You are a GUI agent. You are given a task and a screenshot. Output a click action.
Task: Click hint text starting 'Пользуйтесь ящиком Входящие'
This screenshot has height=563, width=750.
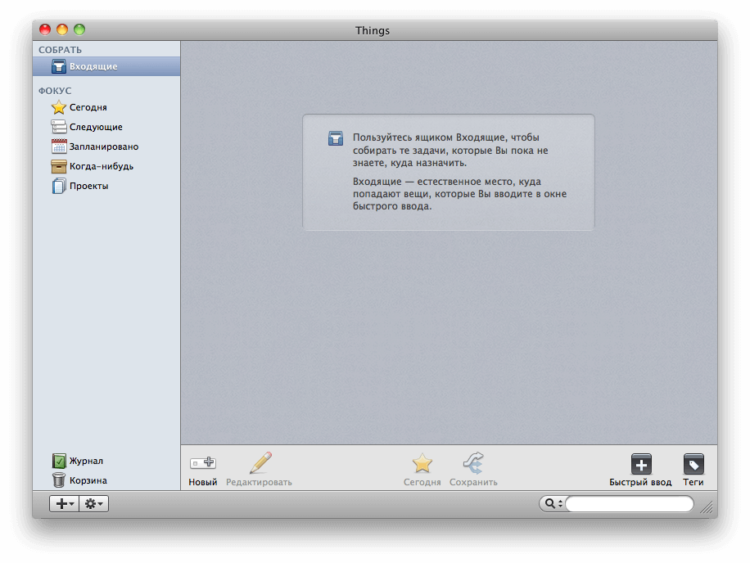(450, 150)
